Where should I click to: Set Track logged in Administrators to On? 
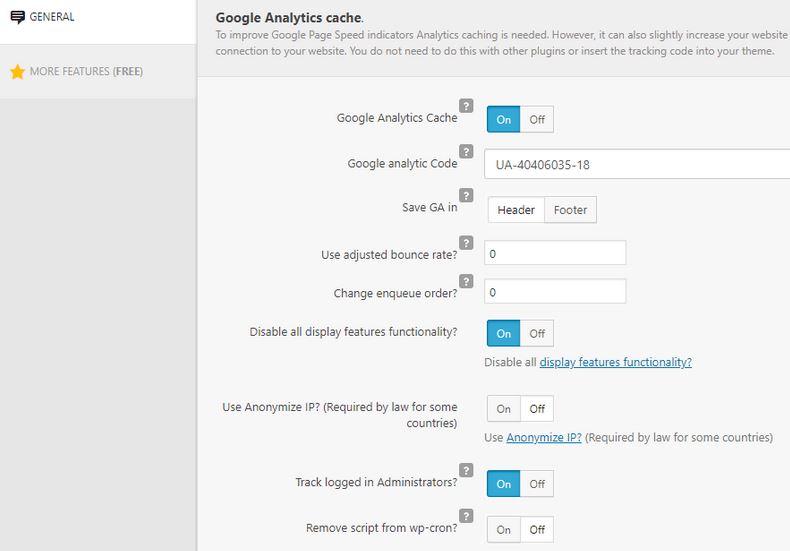click(503, 484)
